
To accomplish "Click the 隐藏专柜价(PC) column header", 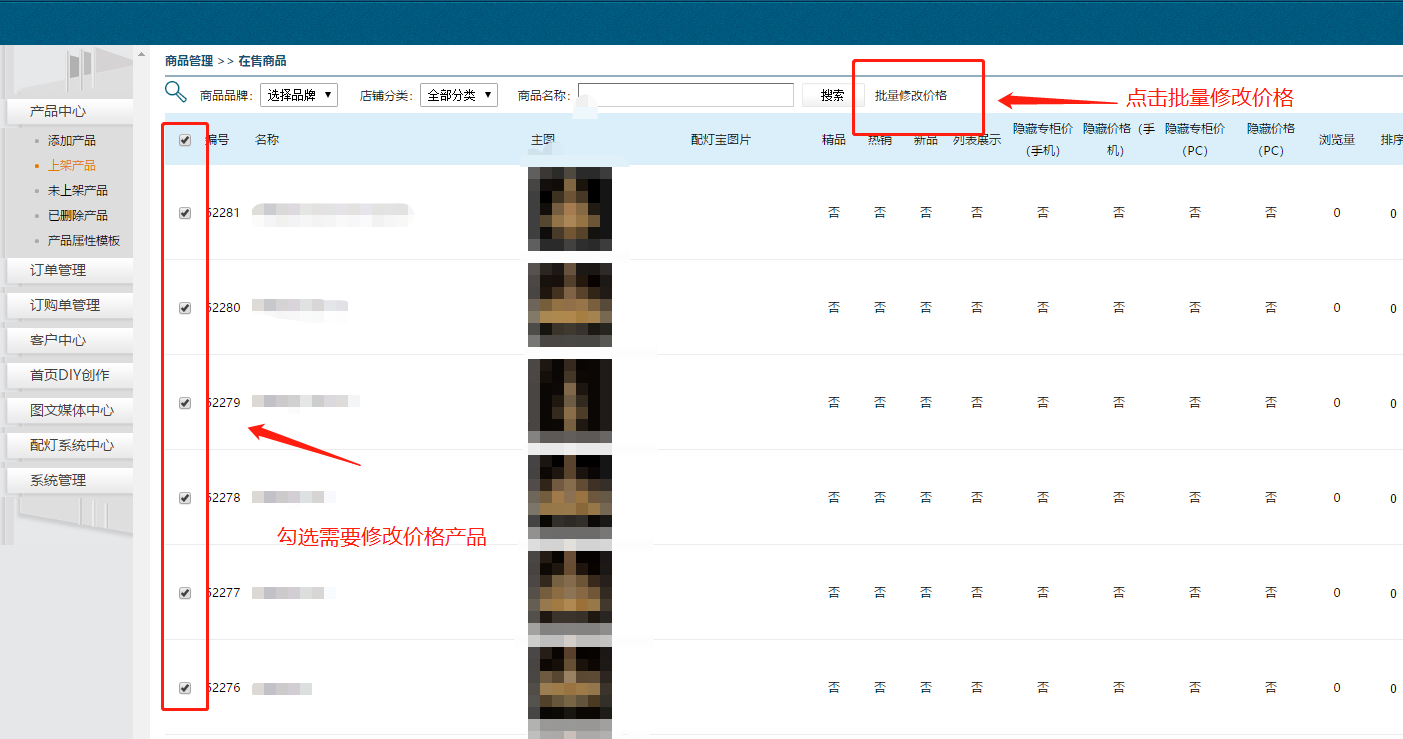I will (1195, 140).
